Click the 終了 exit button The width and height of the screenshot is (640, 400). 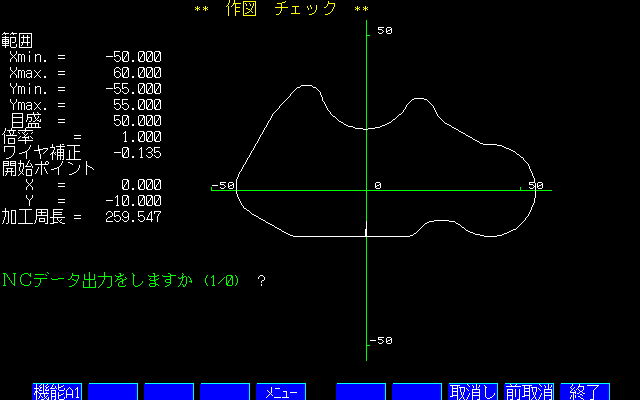585,392
